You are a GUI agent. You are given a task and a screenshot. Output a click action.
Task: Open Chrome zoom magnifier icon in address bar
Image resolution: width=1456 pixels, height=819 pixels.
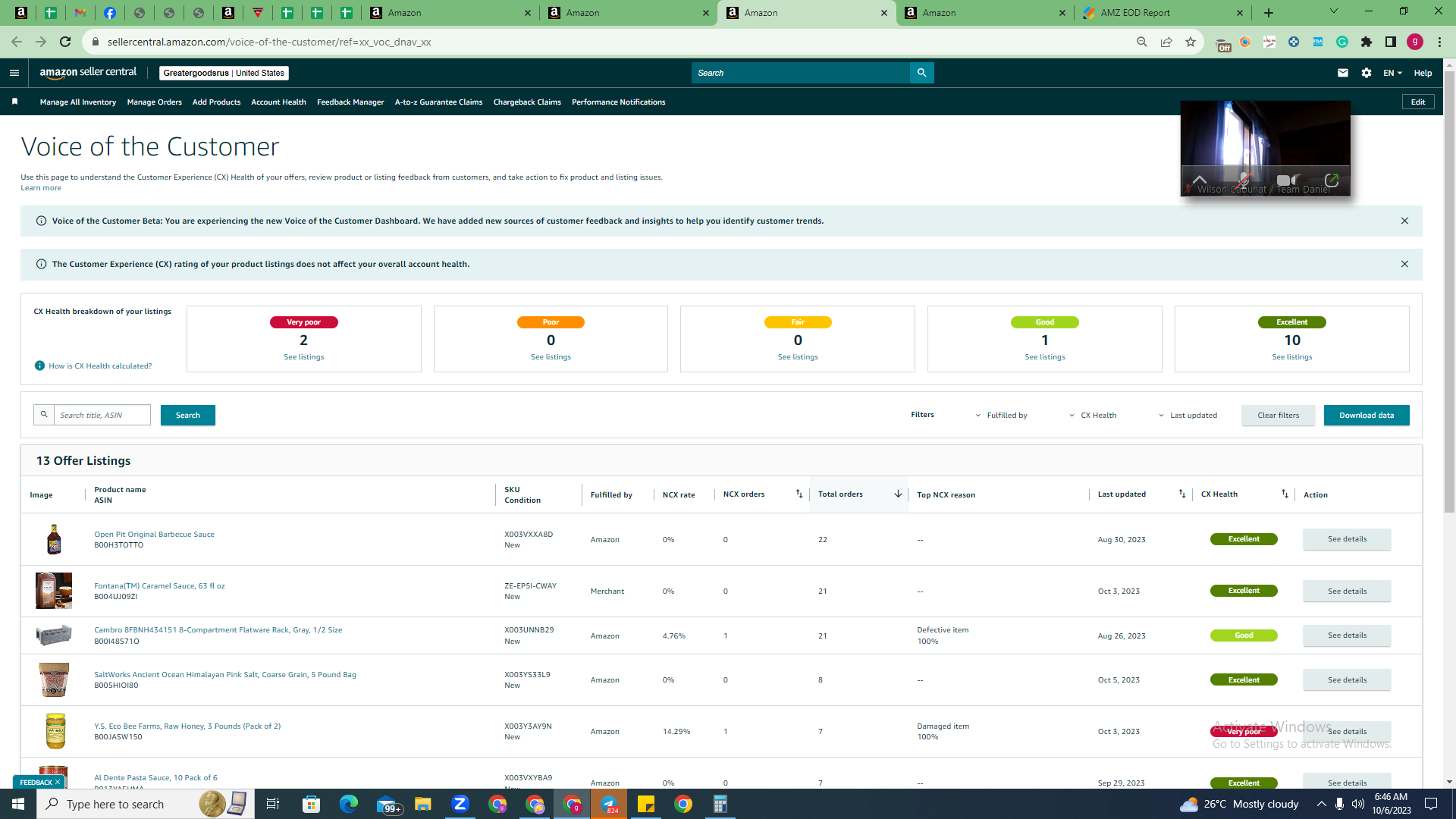pyautogui.click(x=1142, y=42)
